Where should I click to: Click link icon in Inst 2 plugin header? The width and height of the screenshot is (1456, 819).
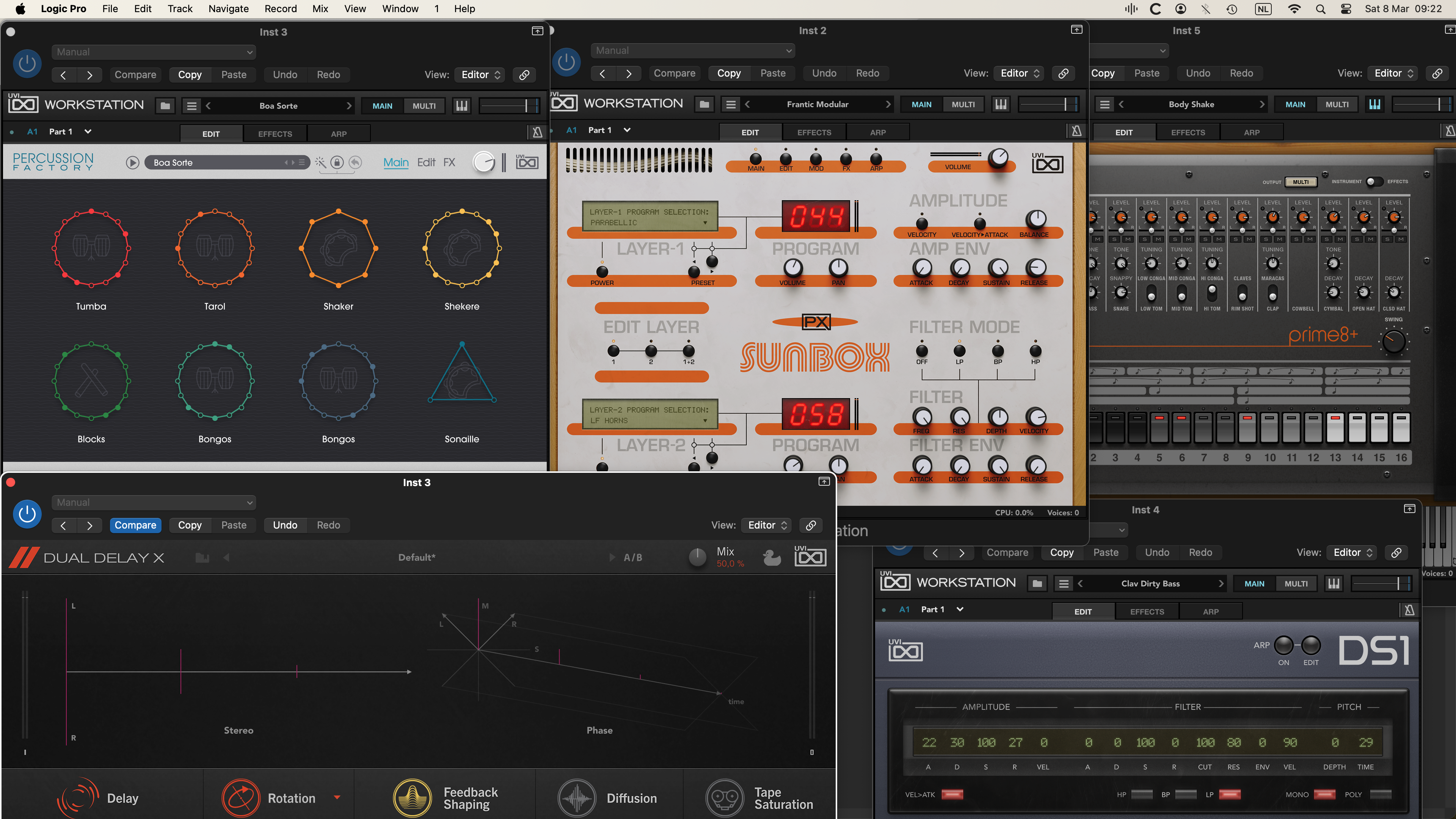[1063, 74]
